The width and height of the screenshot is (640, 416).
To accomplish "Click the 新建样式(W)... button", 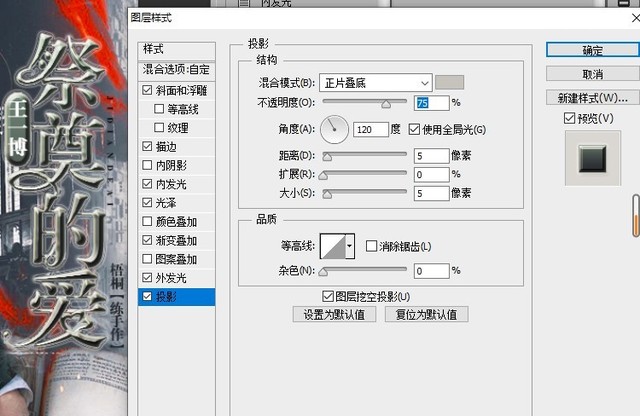I will click(592, 97).
